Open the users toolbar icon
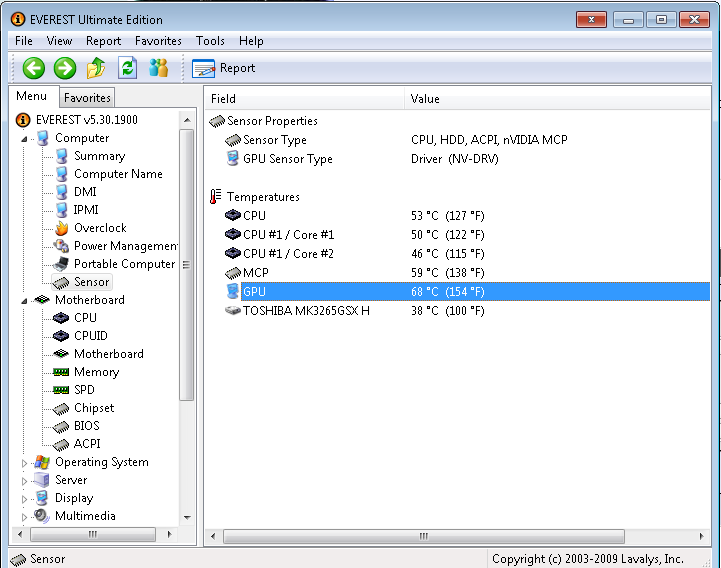The width and height of the screenshot is (721, 568). click(158, 68)
